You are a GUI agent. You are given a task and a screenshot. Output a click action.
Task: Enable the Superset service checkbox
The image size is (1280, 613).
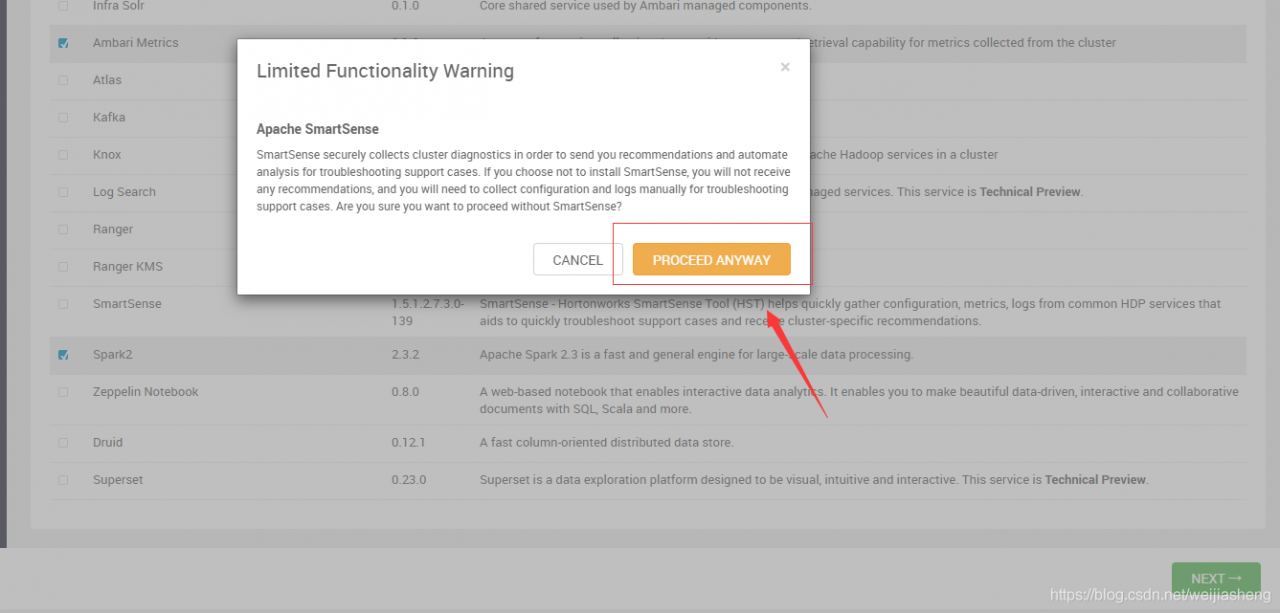pos(64,480)
